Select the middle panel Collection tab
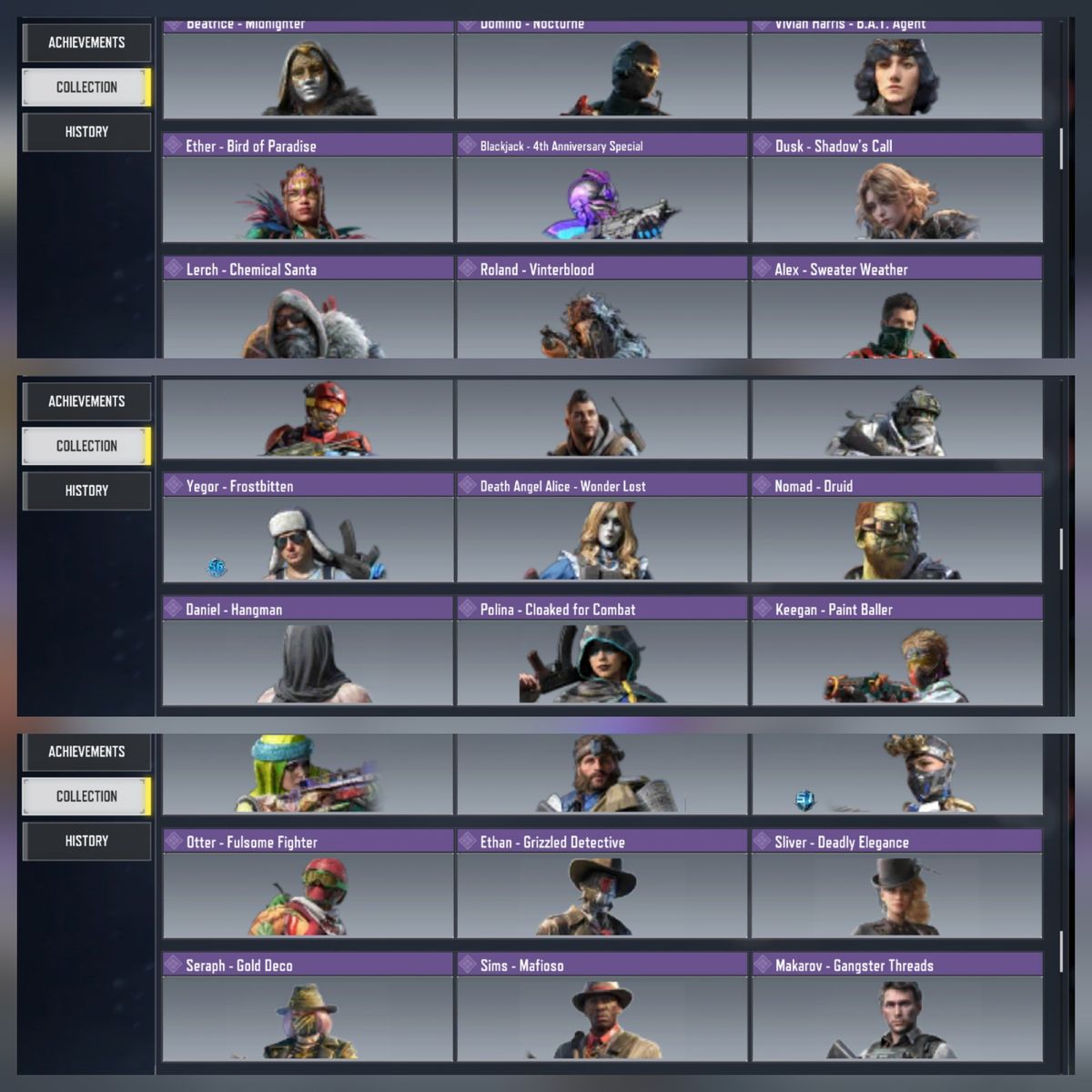Image resolution: width=1092 pixels, height=1092 pixels. coord(86,446)
